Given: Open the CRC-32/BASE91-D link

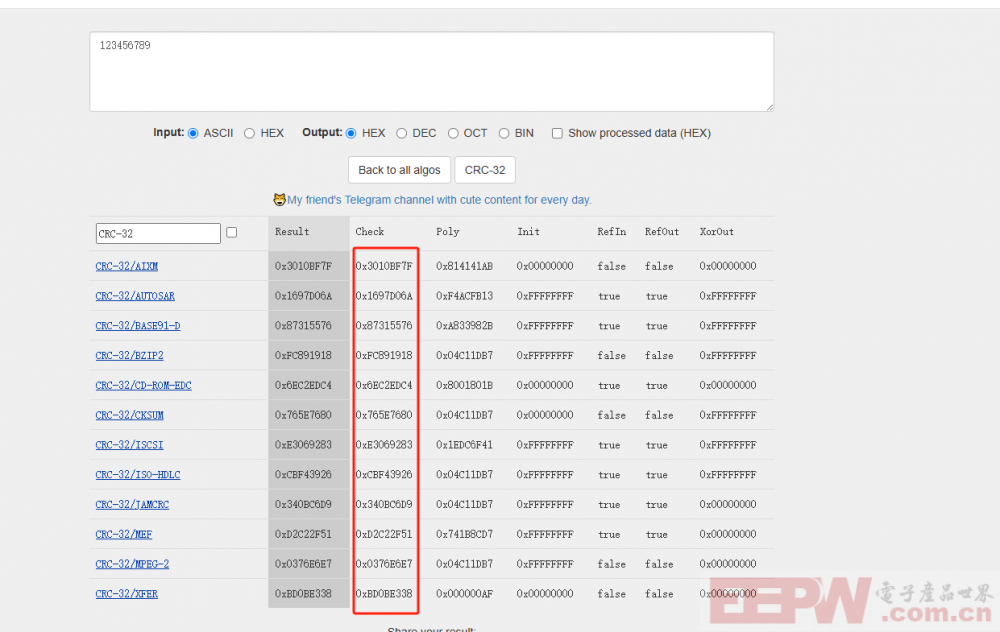Looking at the screenshot, I should point(138,326).
